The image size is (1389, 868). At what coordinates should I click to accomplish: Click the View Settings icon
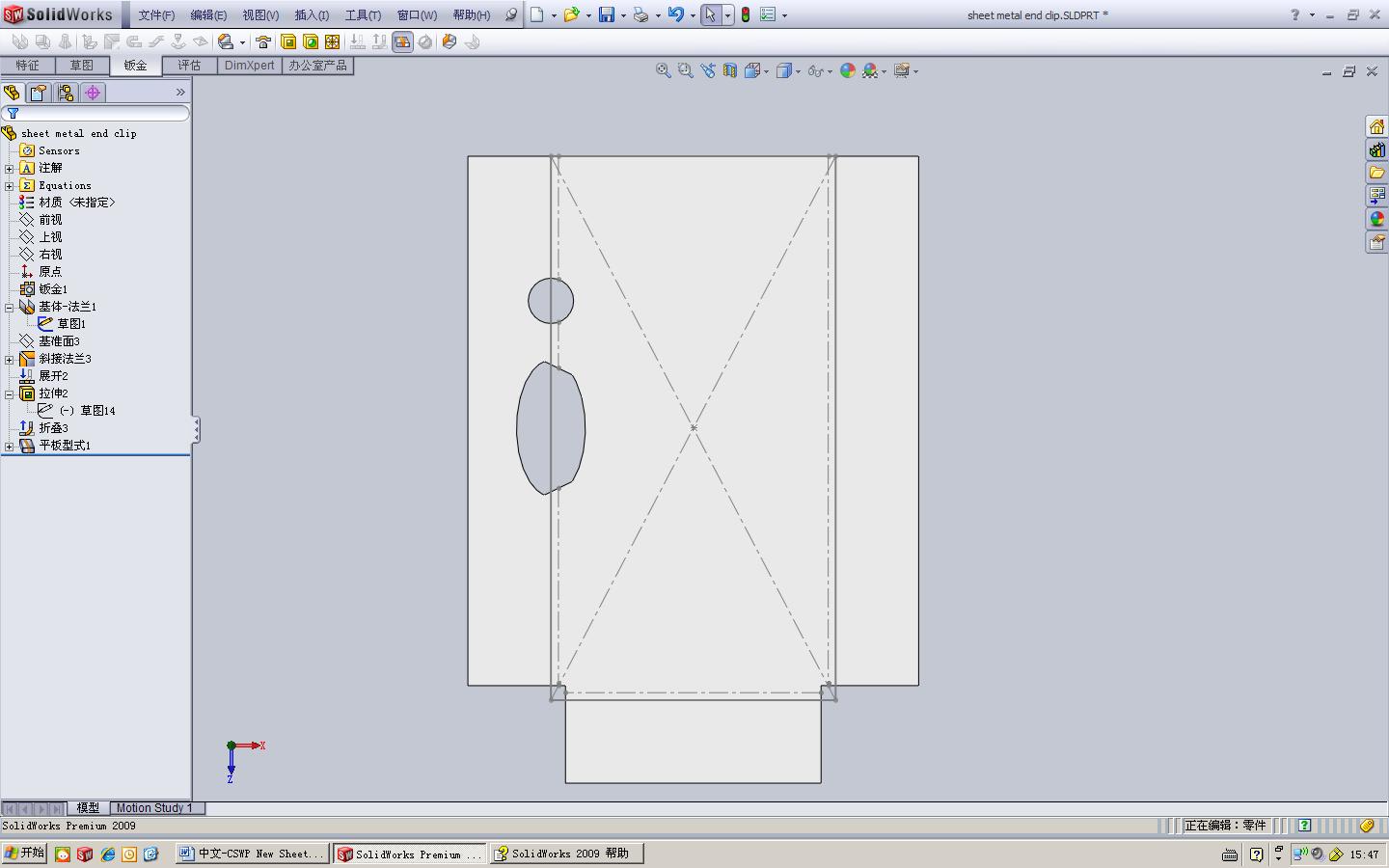pos(902,70)
